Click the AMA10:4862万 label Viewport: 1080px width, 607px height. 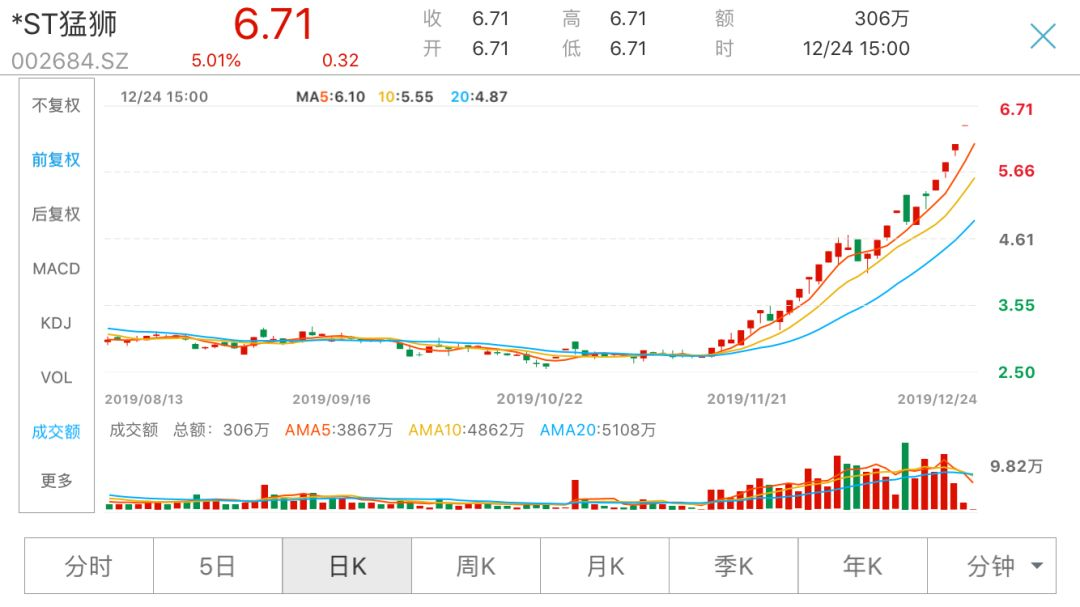click(466, 430)
